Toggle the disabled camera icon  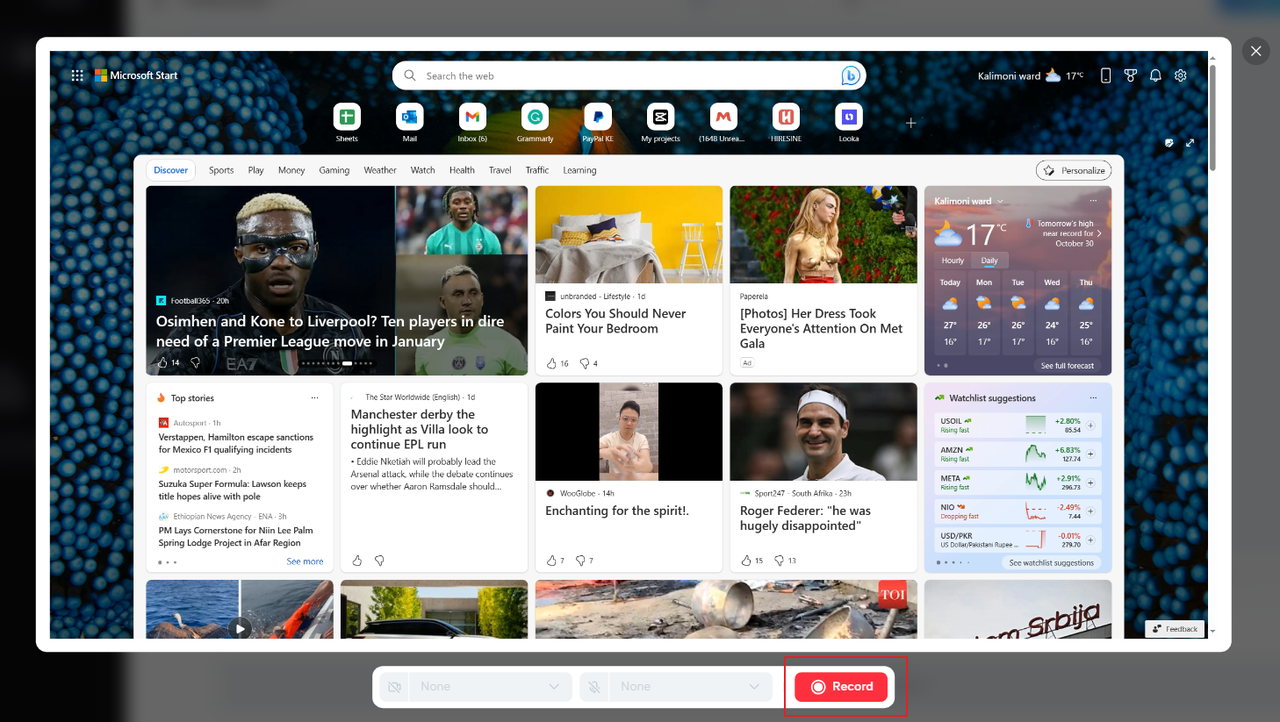(x=394, y=686)
